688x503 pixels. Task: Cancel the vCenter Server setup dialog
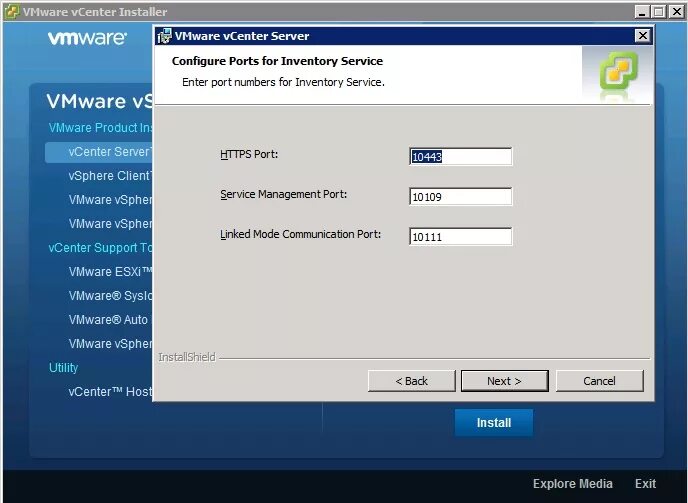point(599,381)
